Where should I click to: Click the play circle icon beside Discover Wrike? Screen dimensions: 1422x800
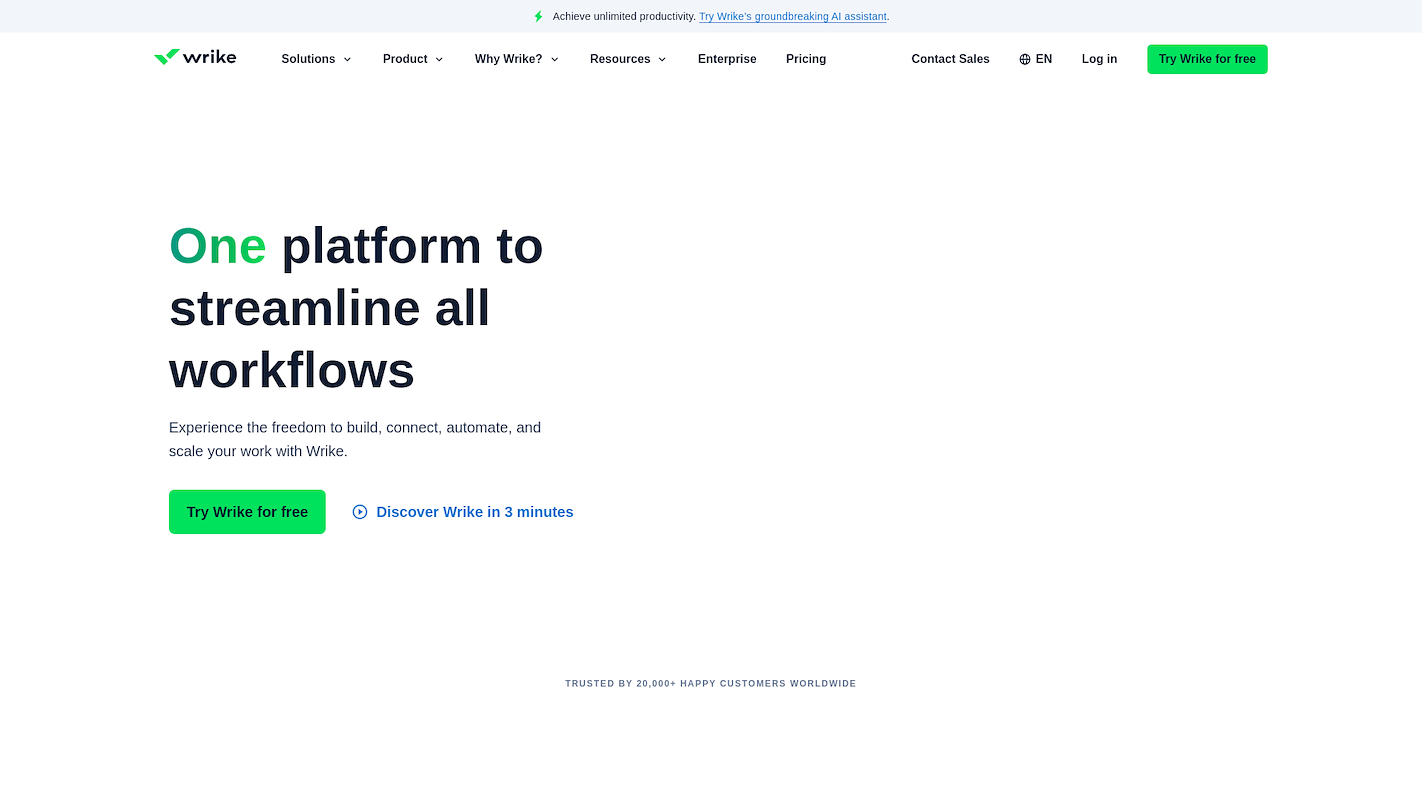point(360,512)
